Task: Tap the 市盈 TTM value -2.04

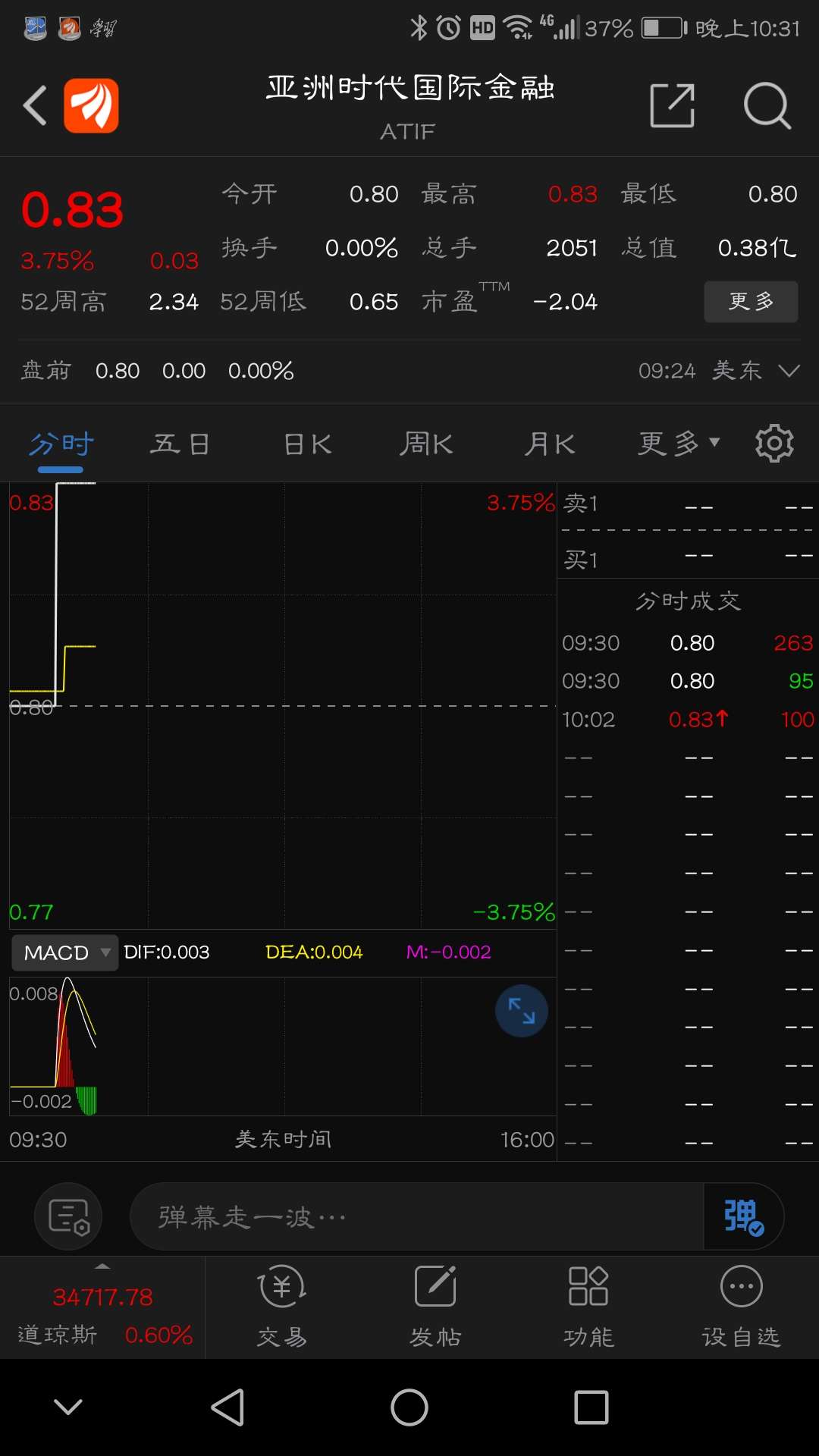Action: coord(565,302)
